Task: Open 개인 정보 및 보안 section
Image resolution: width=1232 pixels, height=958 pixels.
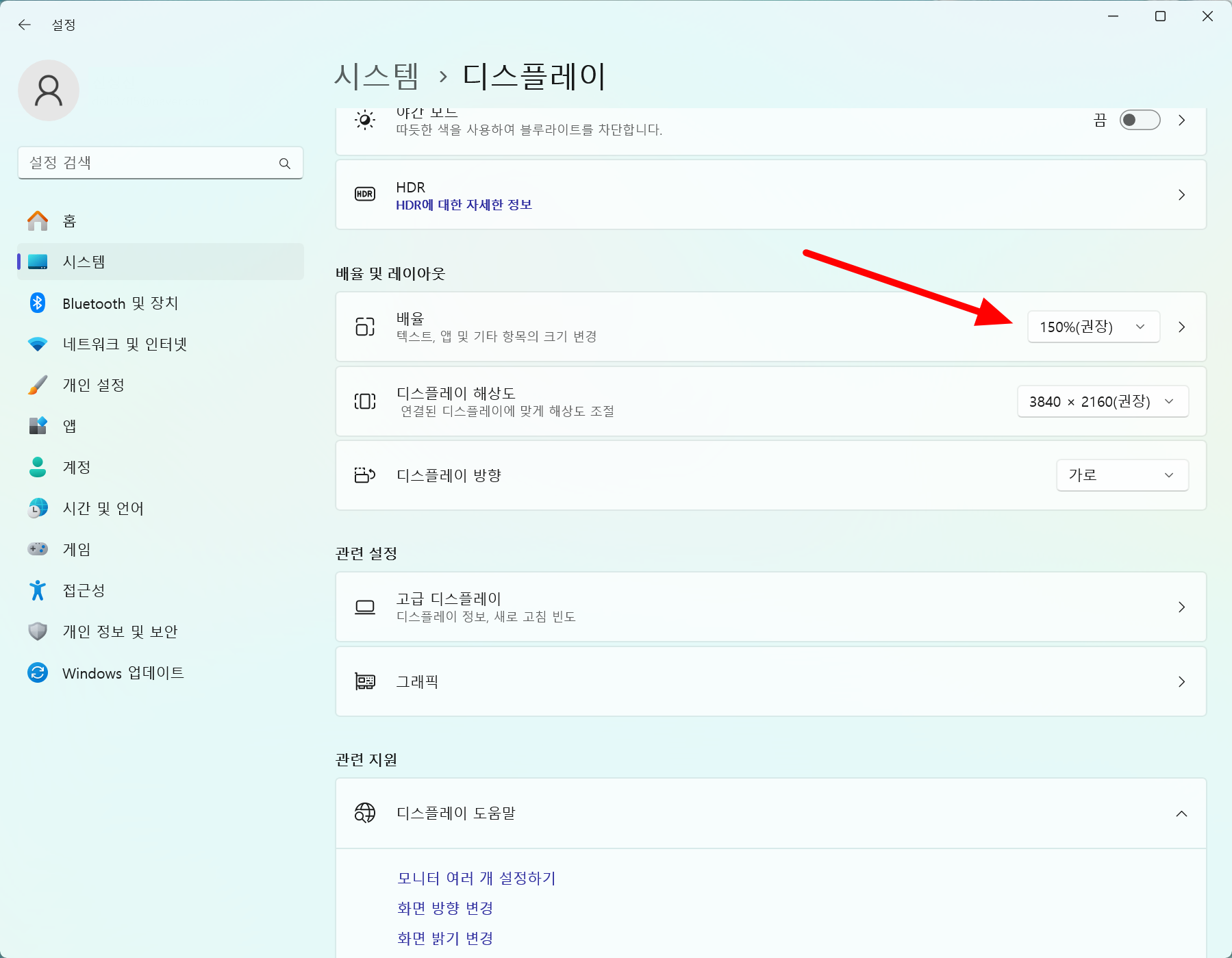Action: click(x=160, y=631)
